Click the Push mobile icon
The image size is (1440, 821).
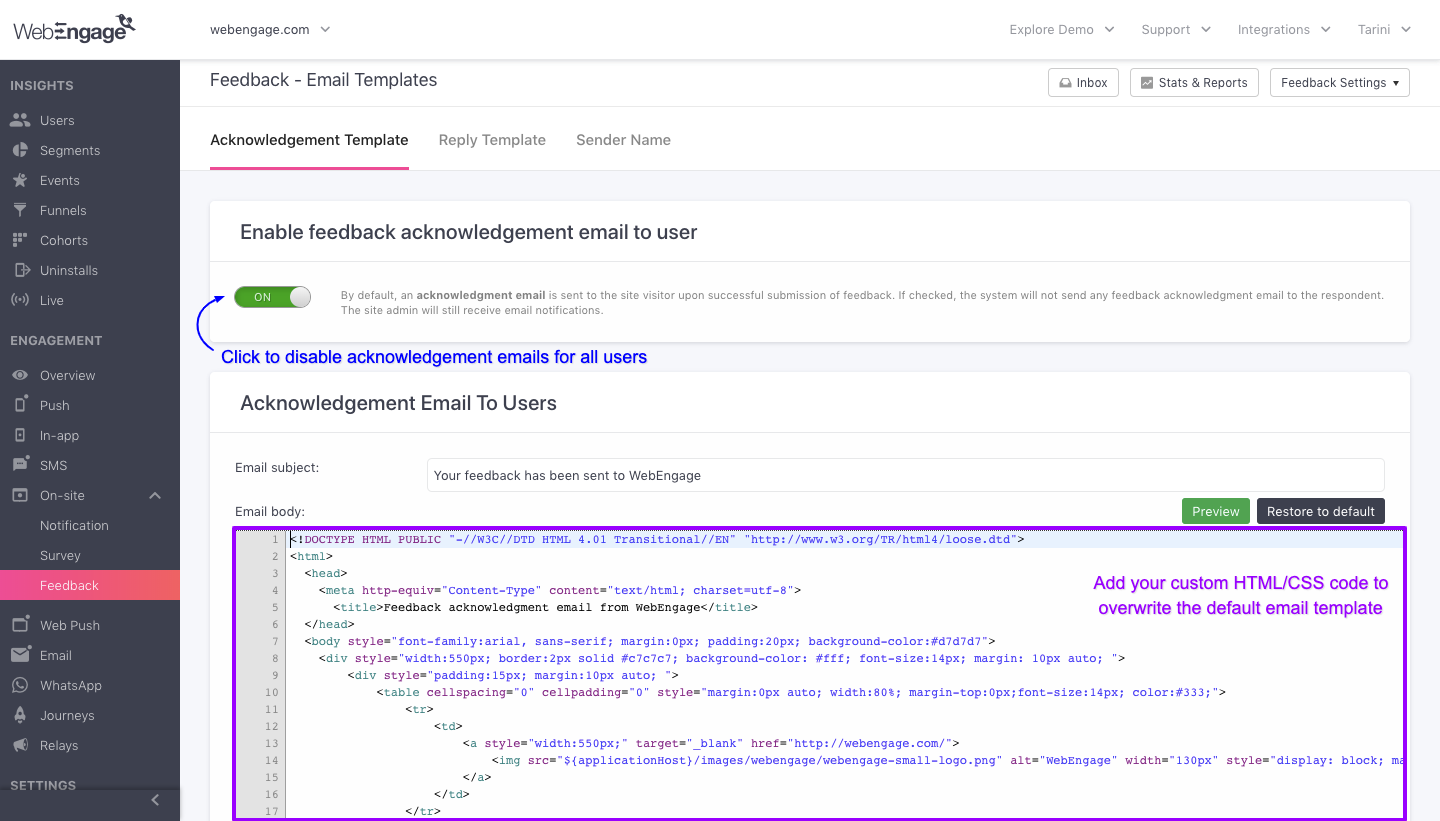(20, 404)
